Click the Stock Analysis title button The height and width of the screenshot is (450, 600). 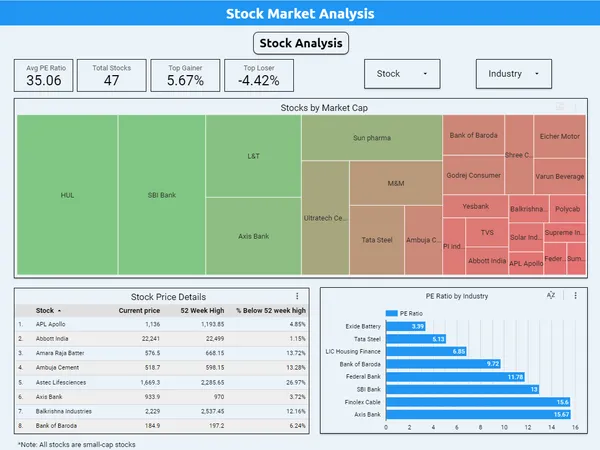point(301,43)
